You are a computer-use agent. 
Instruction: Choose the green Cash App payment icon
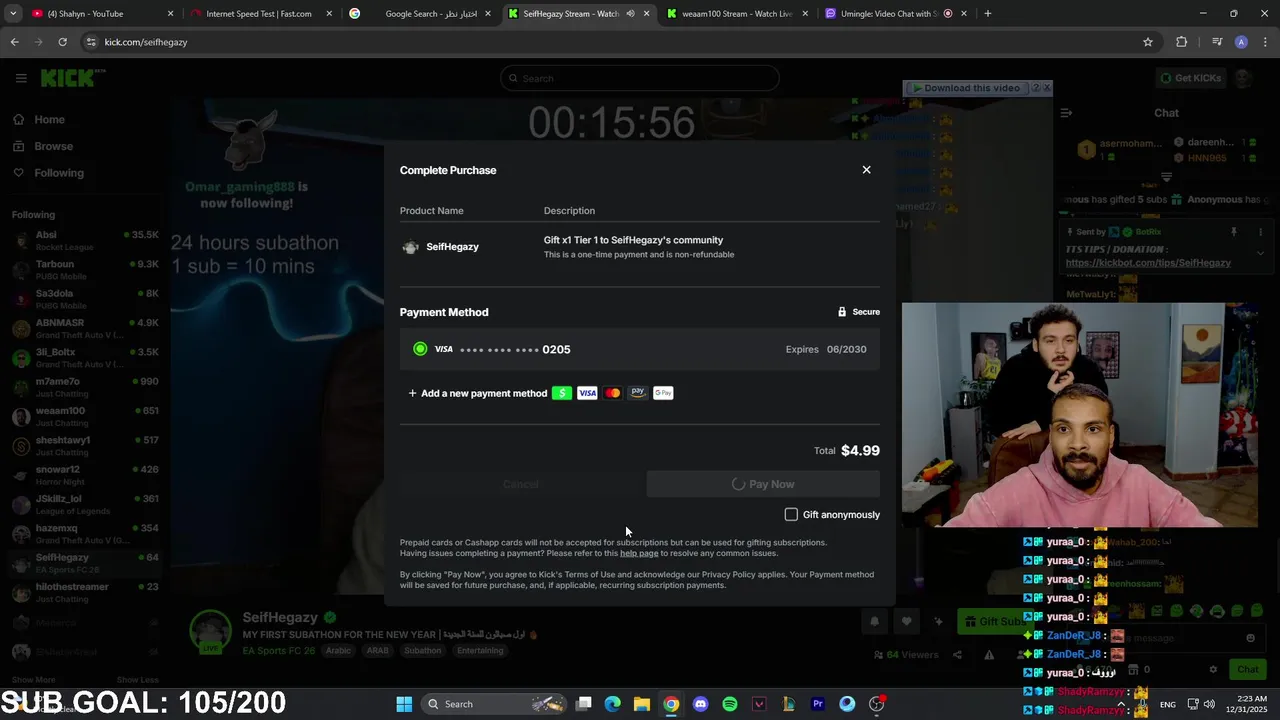562,393
